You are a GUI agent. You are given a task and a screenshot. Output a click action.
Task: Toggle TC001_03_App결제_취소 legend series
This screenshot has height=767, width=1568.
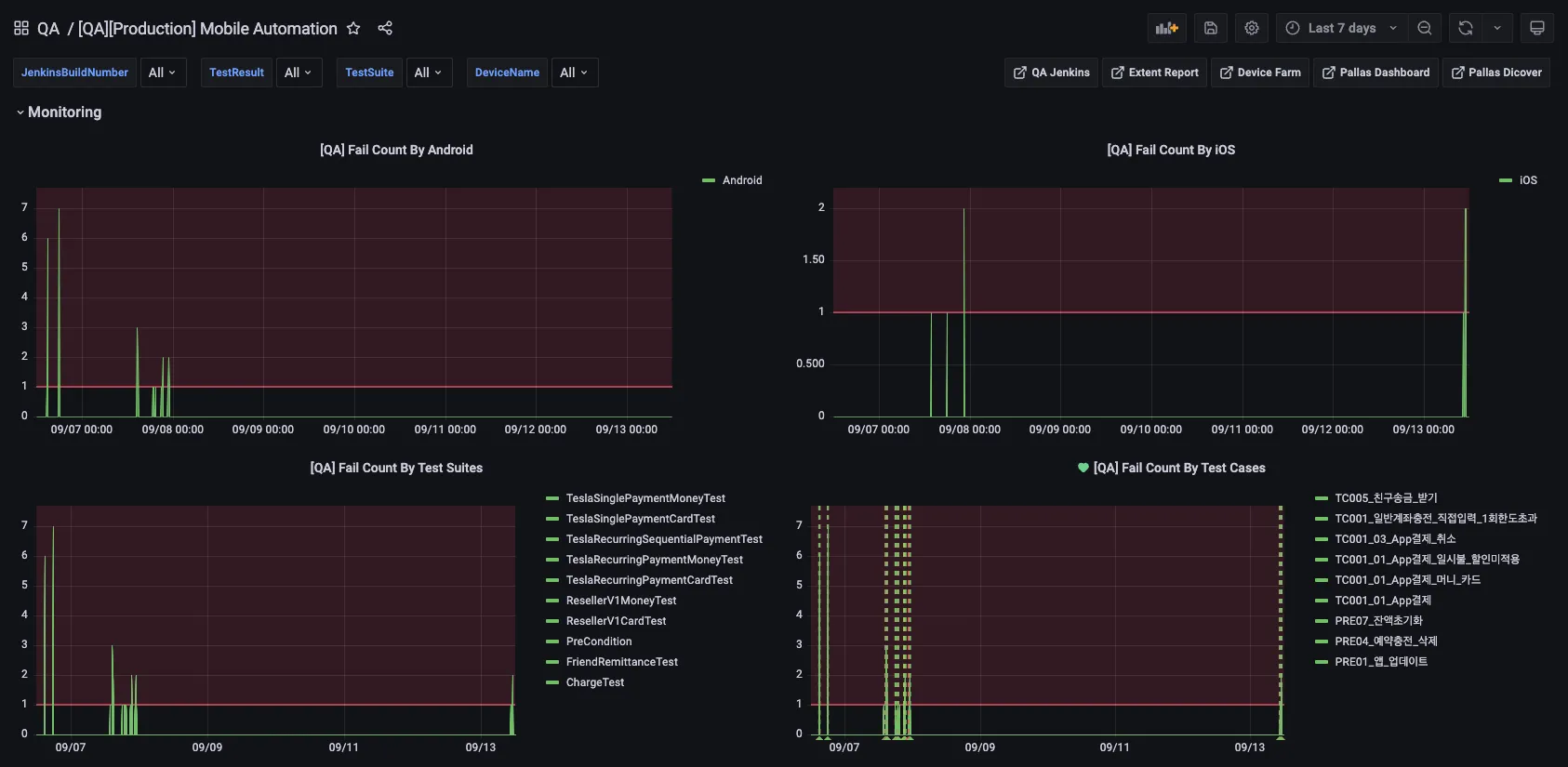(1395, 539)
